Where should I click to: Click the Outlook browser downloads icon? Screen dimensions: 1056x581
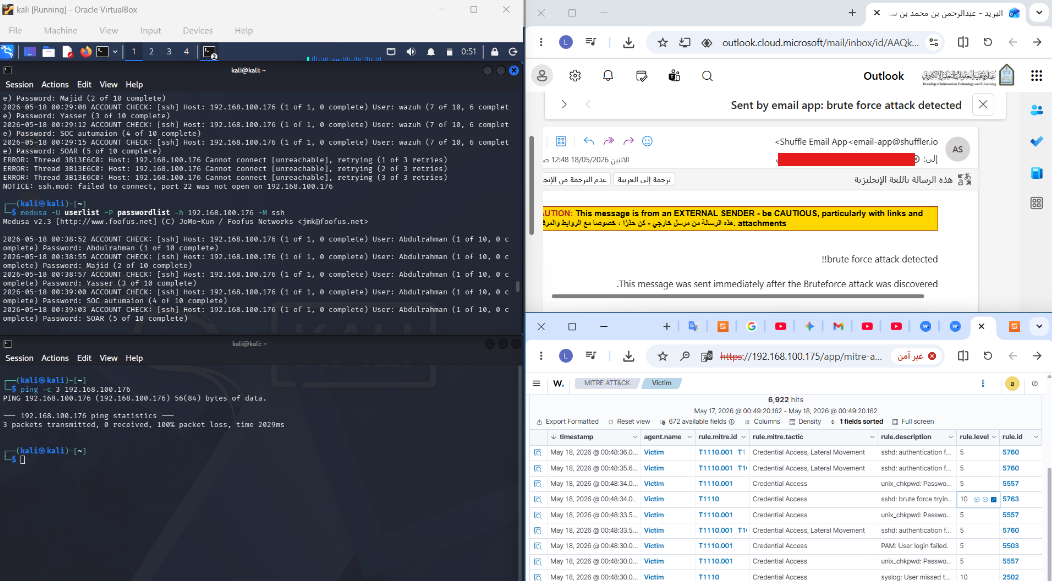628,42
